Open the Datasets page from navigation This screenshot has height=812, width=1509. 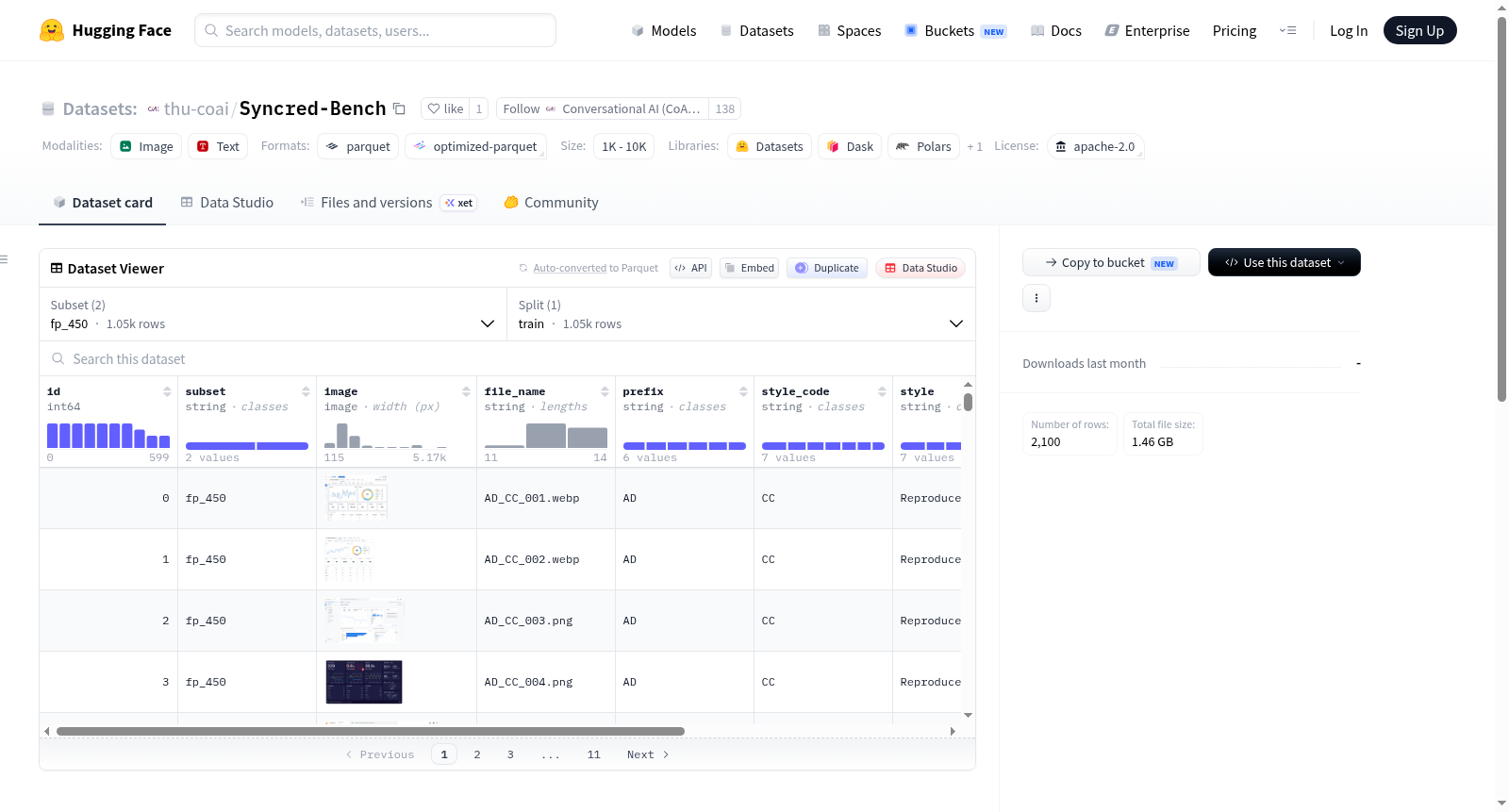pyautogui.click(x=756, y=30)
